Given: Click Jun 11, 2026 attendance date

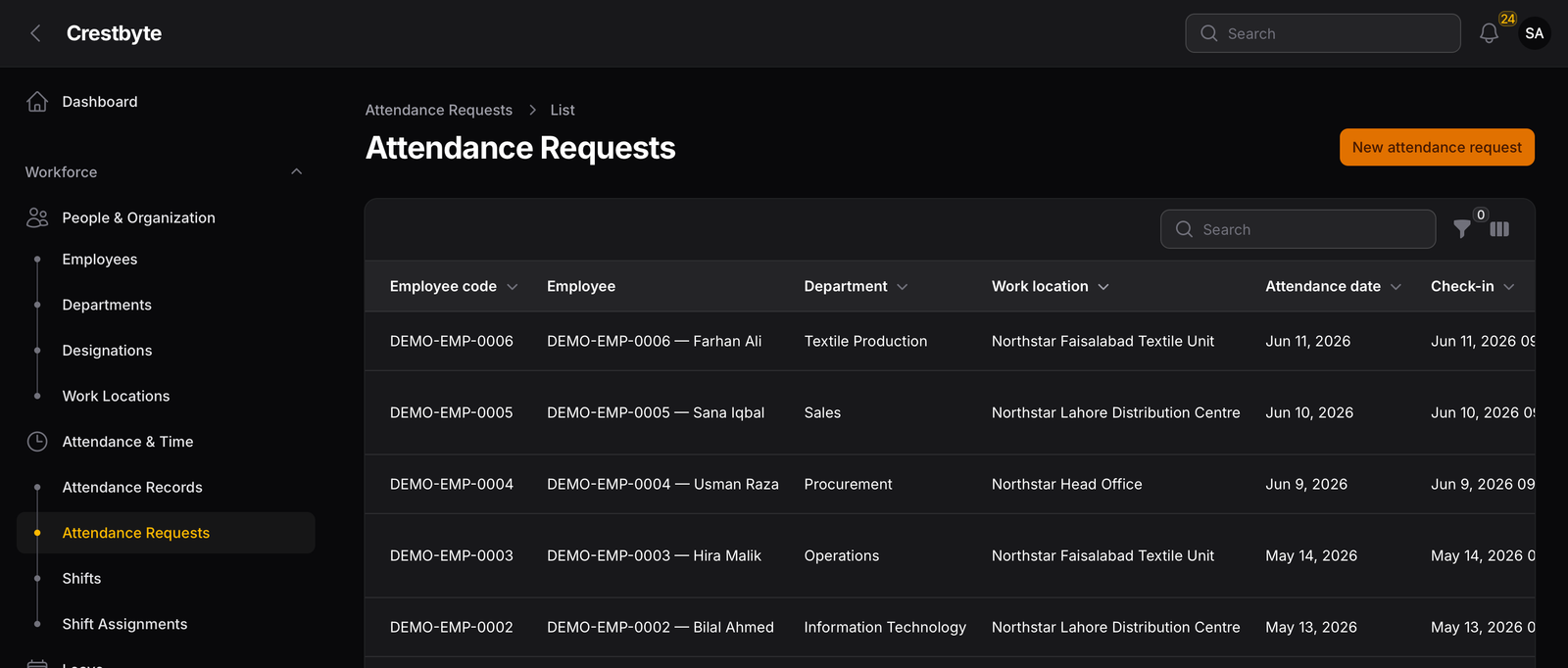Looking at the screenshot, I should click(x=1307, y=341).
